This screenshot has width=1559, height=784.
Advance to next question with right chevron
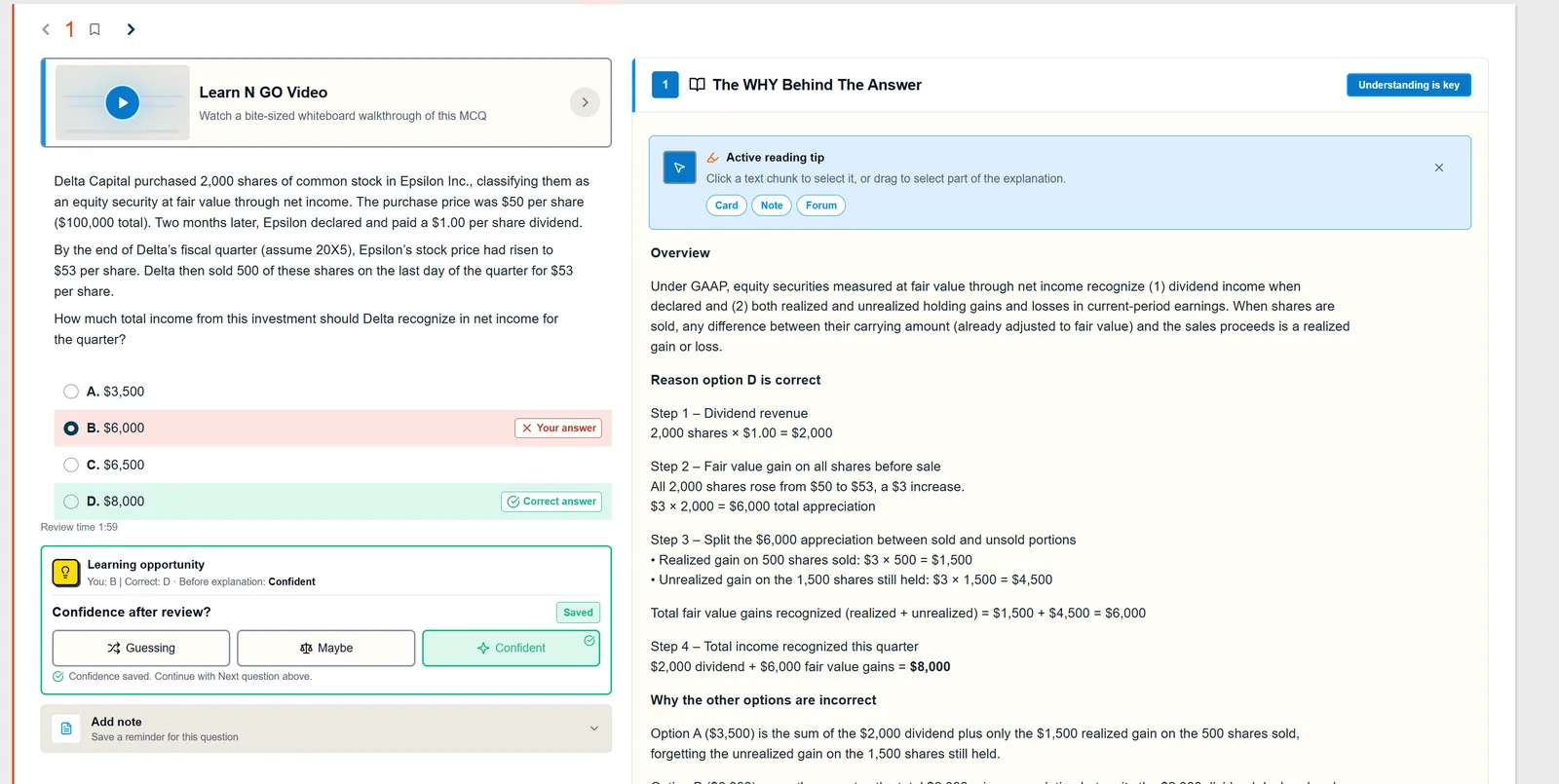click(x=131, y=29)
